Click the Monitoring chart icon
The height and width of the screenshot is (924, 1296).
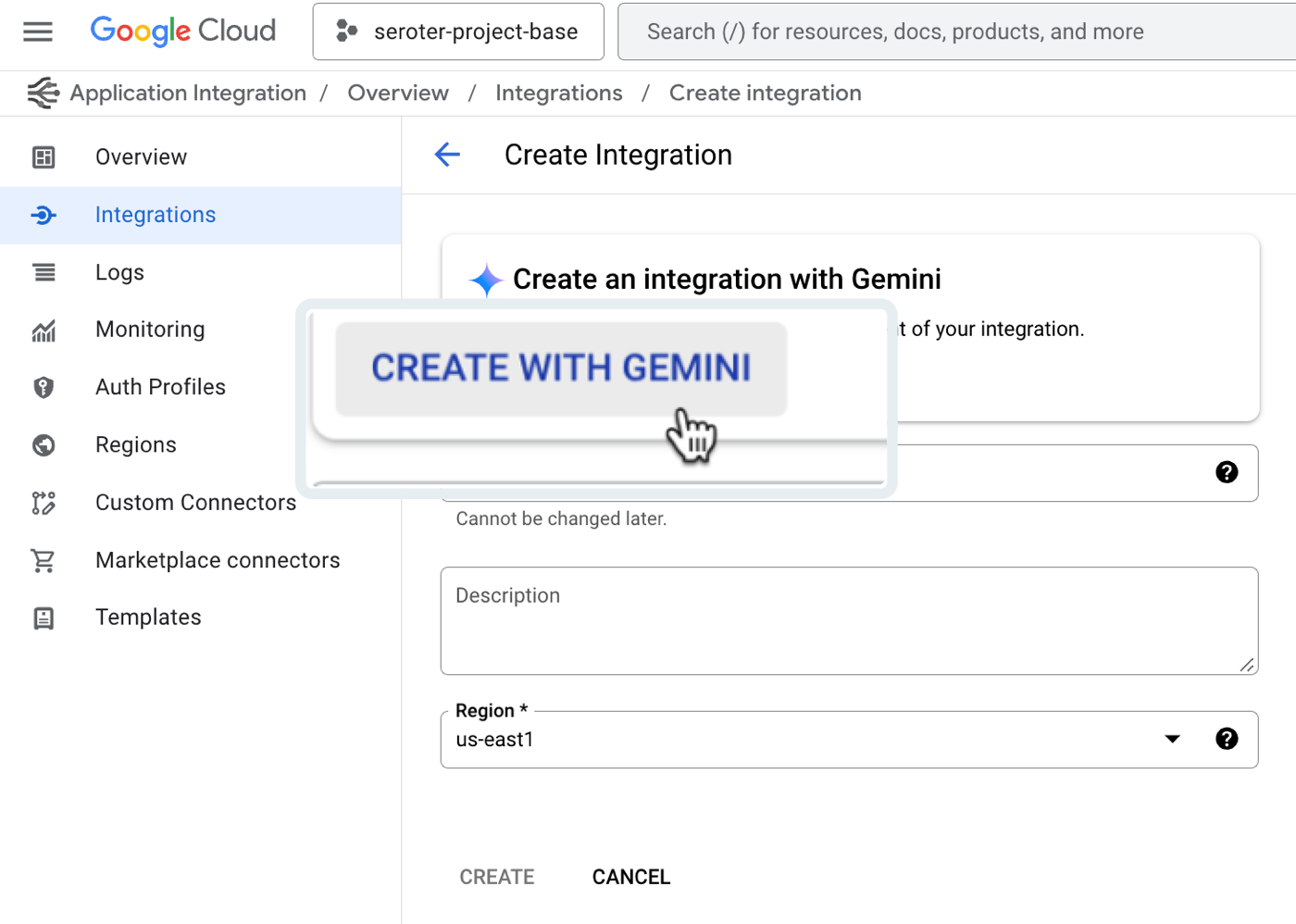click(44, 331)
